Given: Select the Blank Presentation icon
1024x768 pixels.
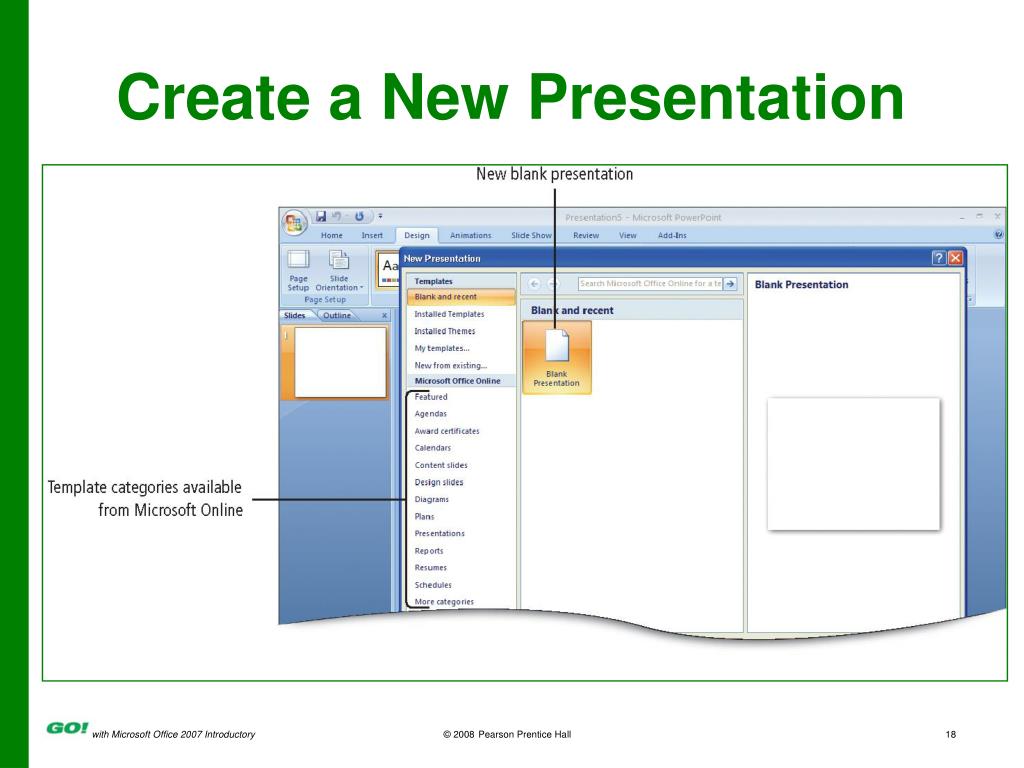Looking at the screenshot, I should pos(557,357).
